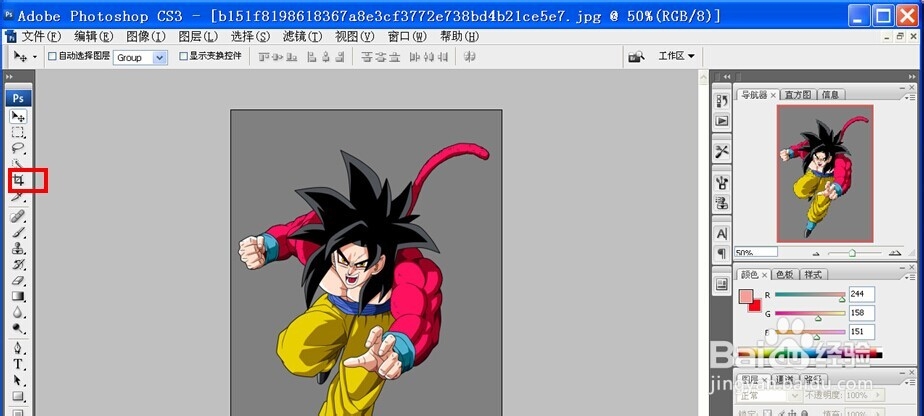Open the Color panel options menu
This screenshot has width=924, height=416.
(x=909, y=276)
